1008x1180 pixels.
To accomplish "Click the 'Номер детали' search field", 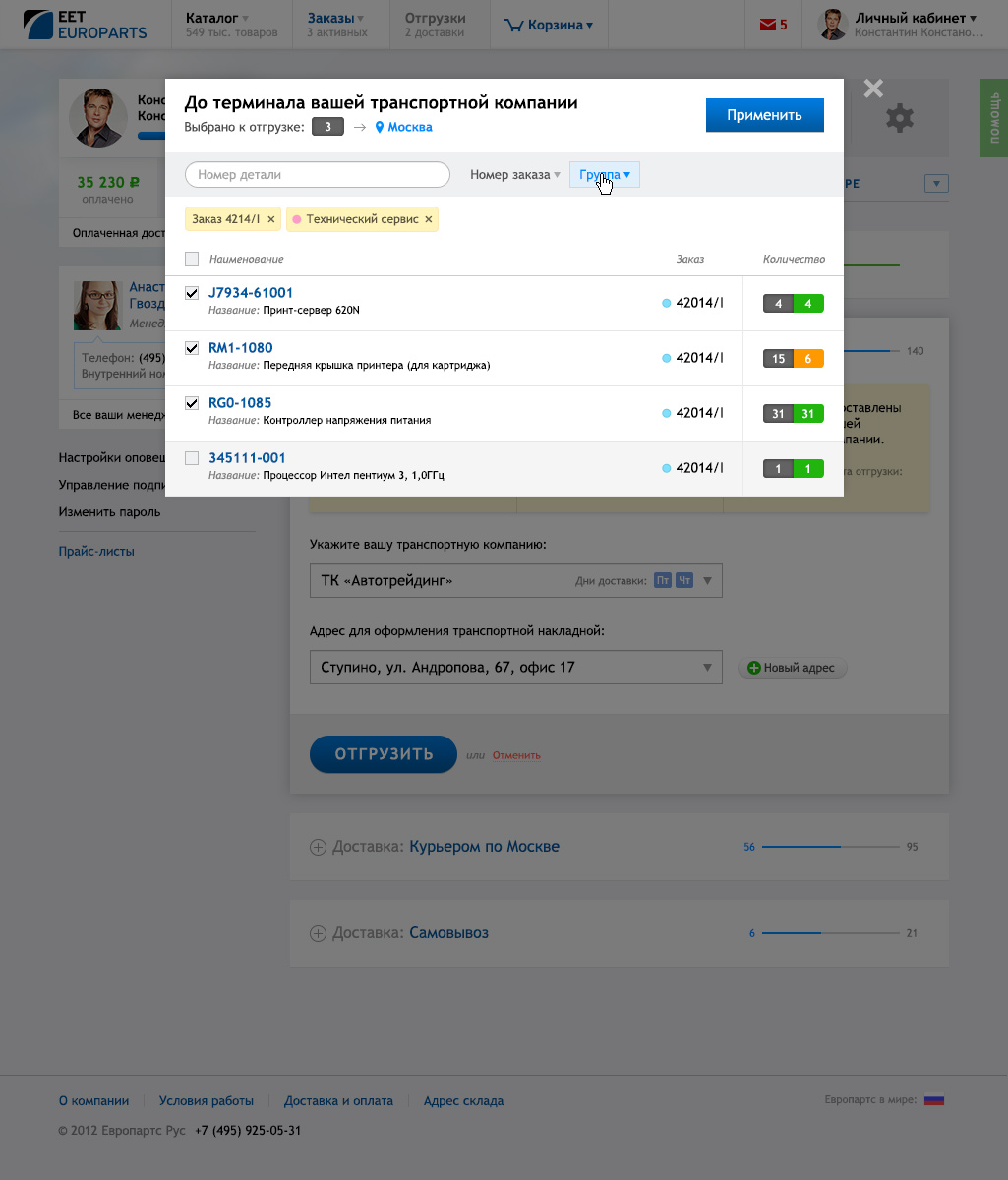I will coord(317,175).
